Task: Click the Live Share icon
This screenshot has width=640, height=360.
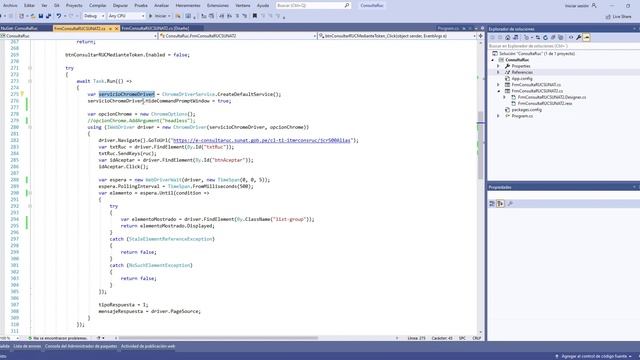Action: tap(608, 16)
